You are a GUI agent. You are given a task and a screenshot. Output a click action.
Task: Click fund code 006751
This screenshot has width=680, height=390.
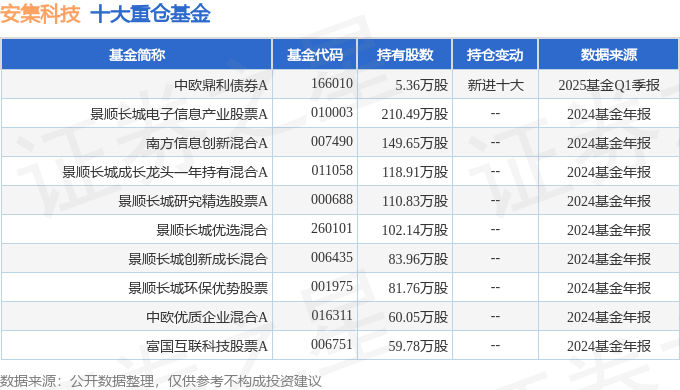tap(332, 344)
